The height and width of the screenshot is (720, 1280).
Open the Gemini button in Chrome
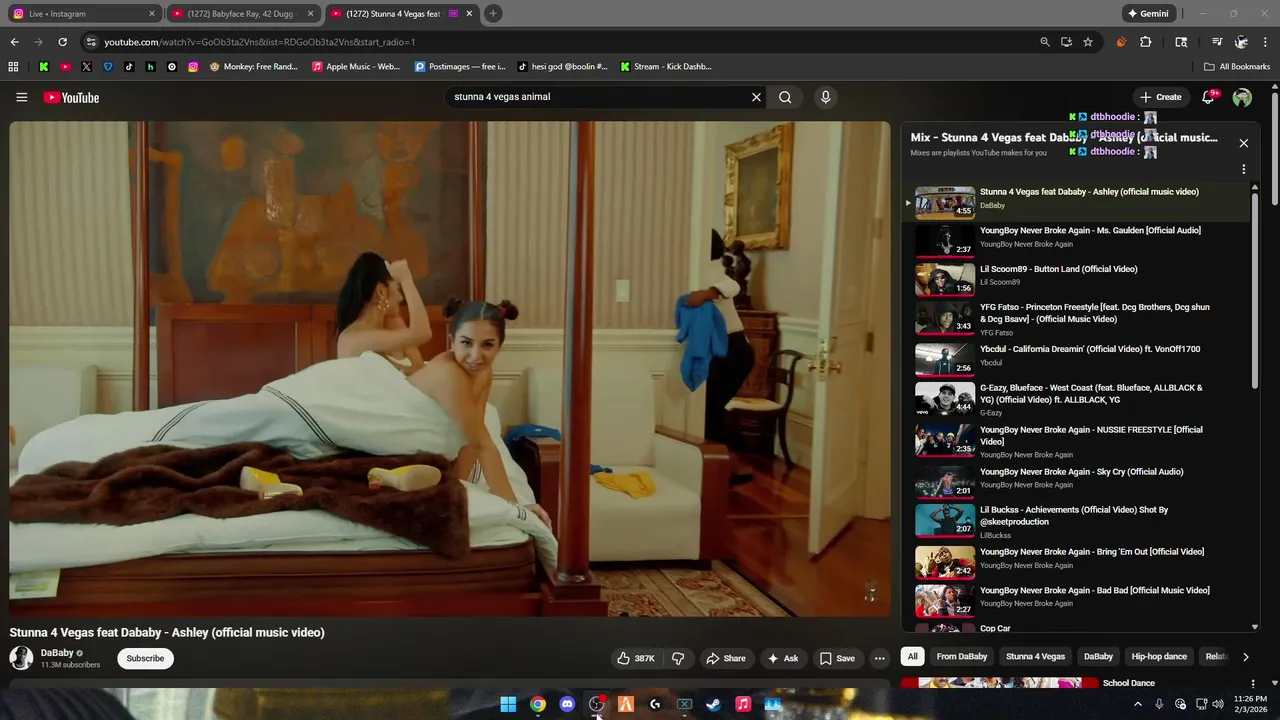coord(1148,14)
